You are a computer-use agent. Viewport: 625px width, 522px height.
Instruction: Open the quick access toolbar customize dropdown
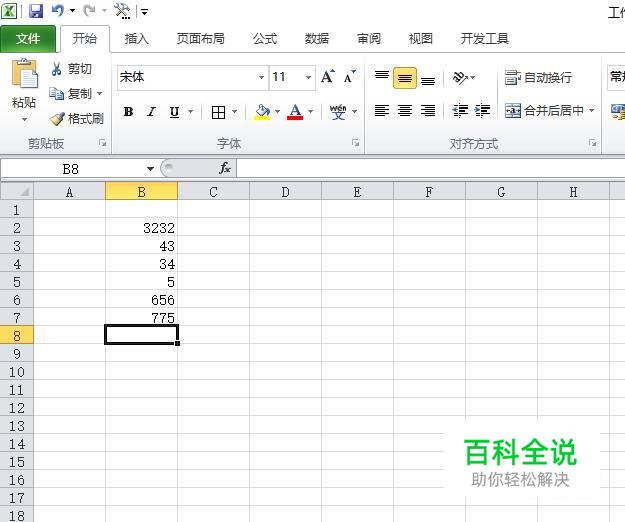[144, 12]
